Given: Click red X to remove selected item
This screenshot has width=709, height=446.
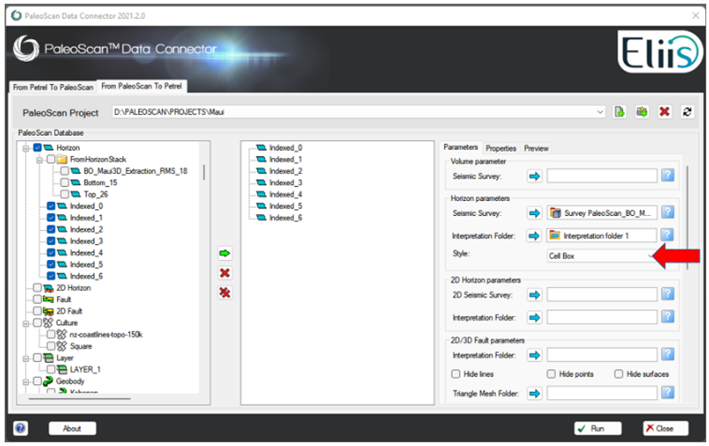Looking at the screenshot, I should 225,273.
